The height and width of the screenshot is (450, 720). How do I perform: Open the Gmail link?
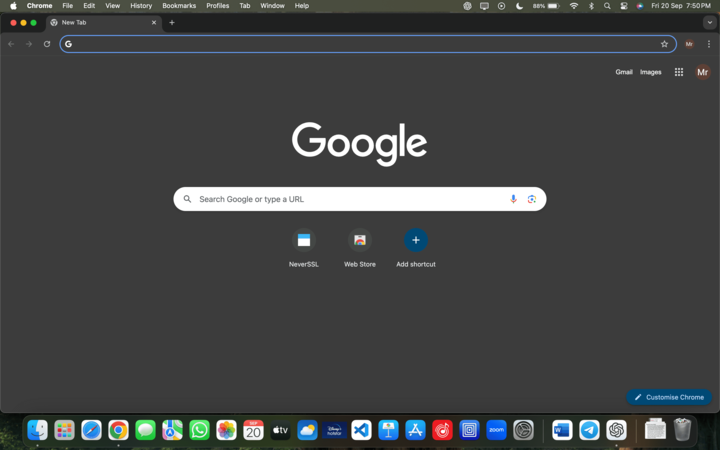click(x=624, y=72)
